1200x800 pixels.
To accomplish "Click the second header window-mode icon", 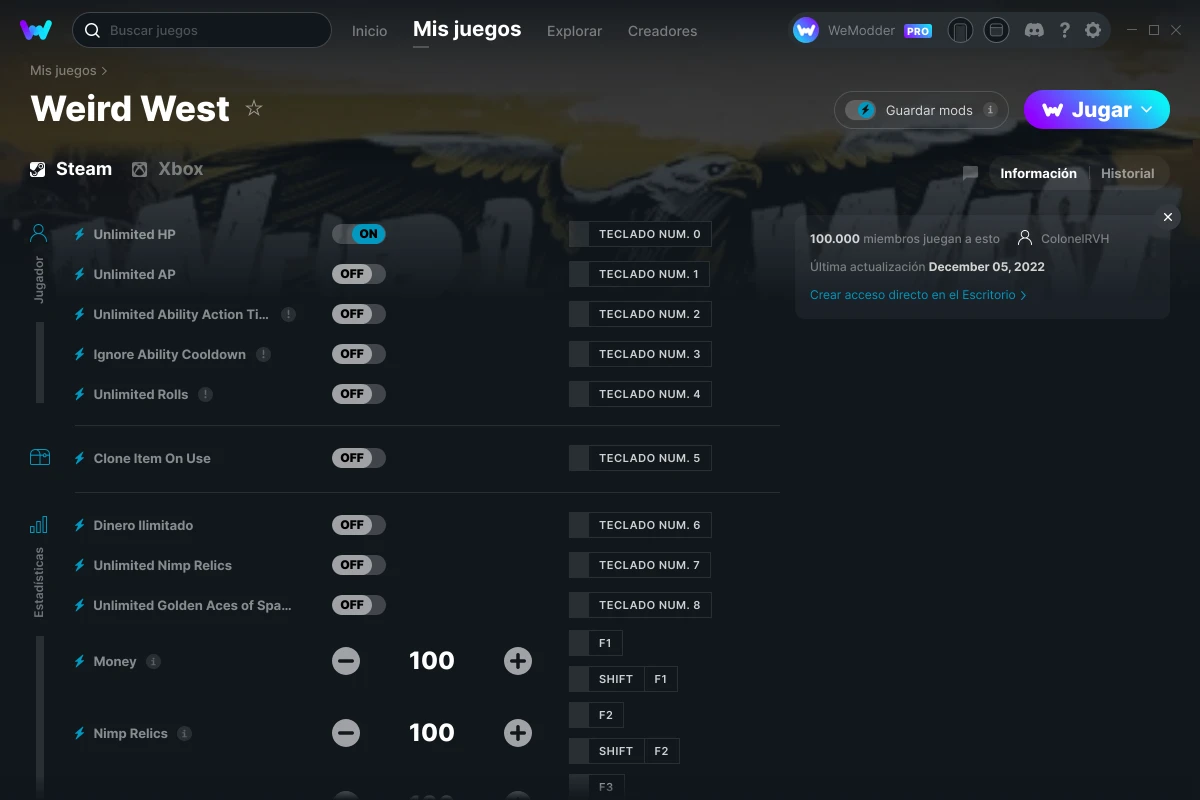I will [996, 31].
